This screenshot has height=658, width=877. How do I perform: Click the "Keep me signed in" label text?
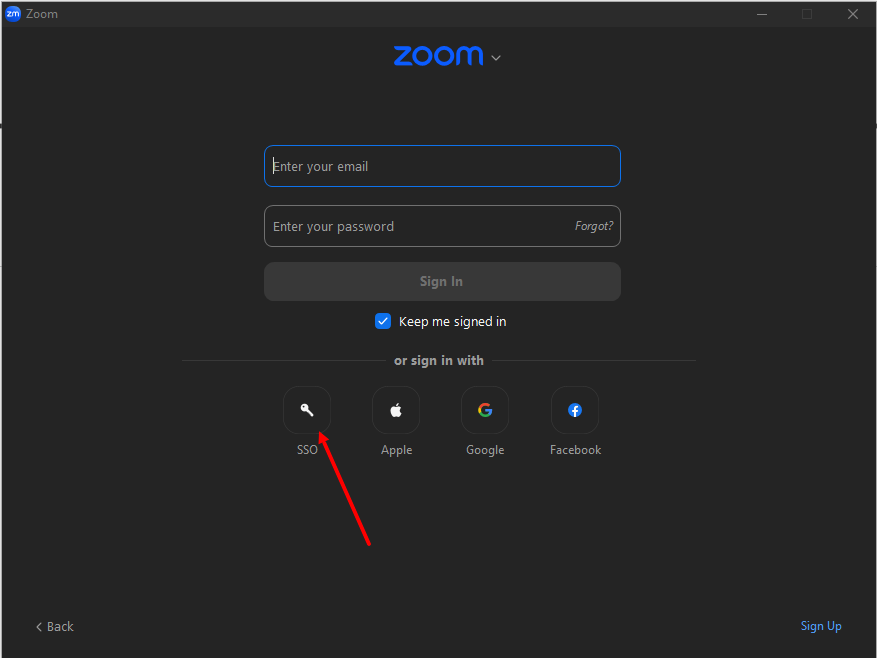coord(452,322)
